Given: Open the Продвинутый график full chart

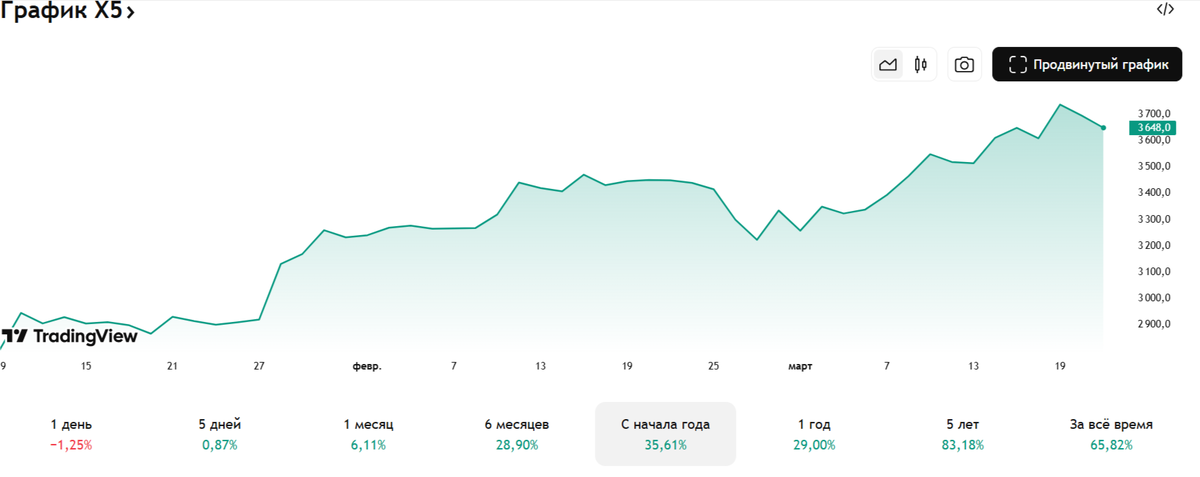Looking at the screenshot, I should (1087, 65).
